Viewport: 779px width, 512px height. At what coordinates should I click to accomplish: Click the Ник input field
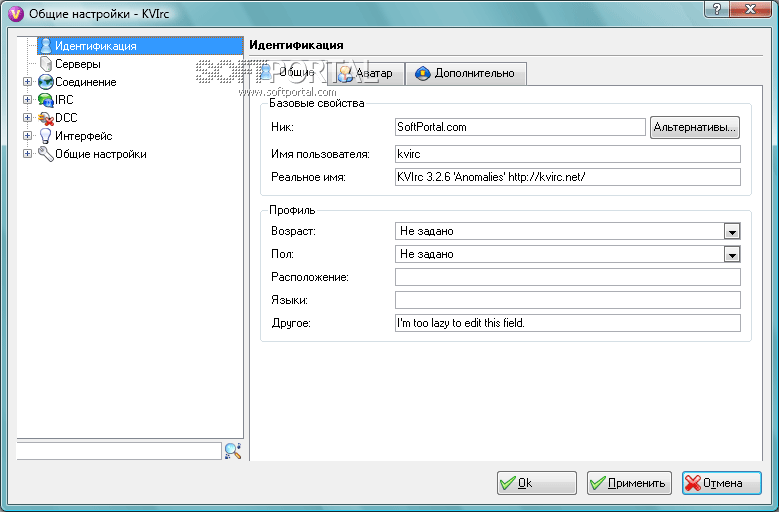520,127
